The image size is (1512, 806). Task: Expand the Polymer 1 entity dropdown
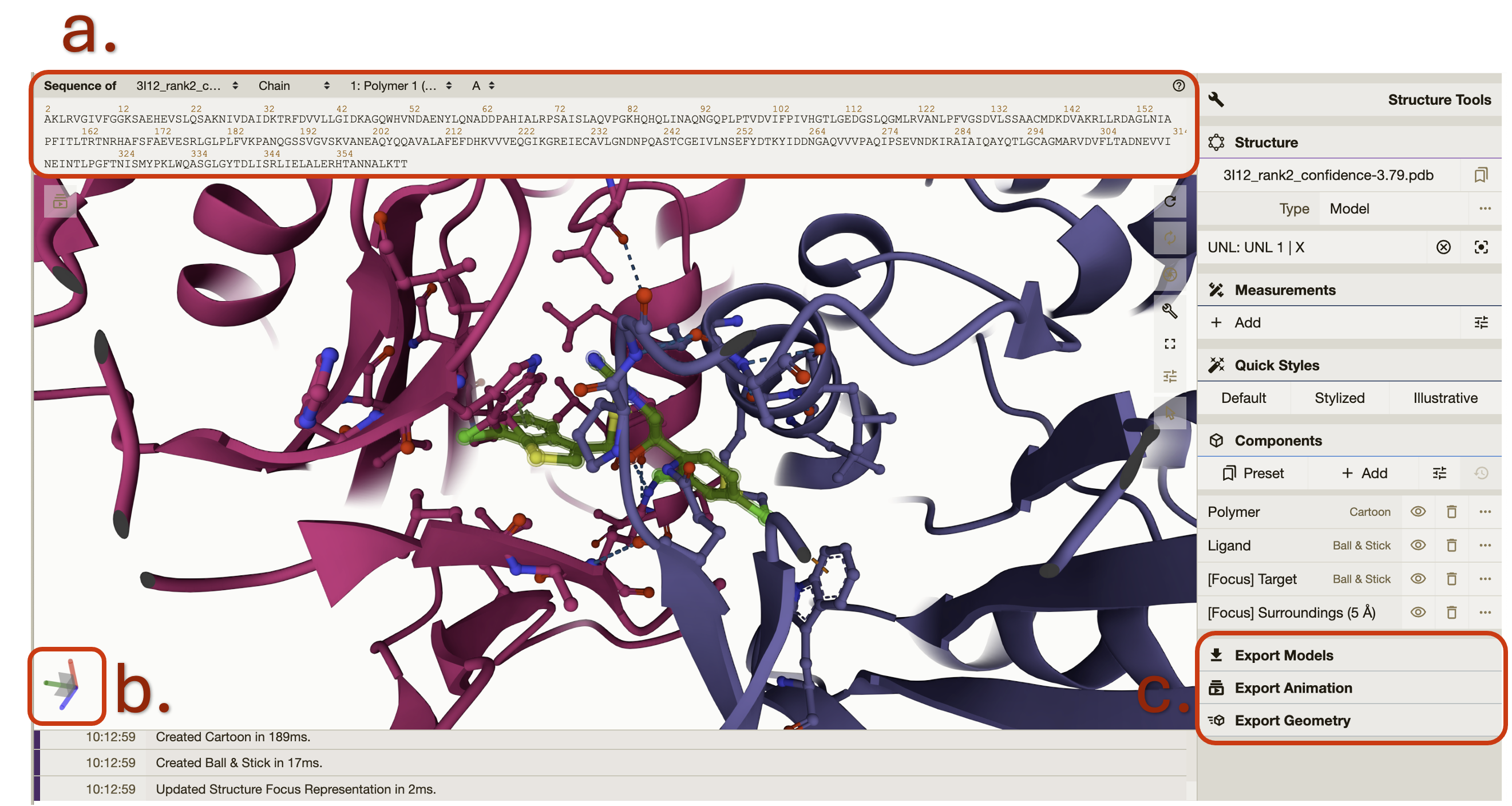tap(401, 86)
